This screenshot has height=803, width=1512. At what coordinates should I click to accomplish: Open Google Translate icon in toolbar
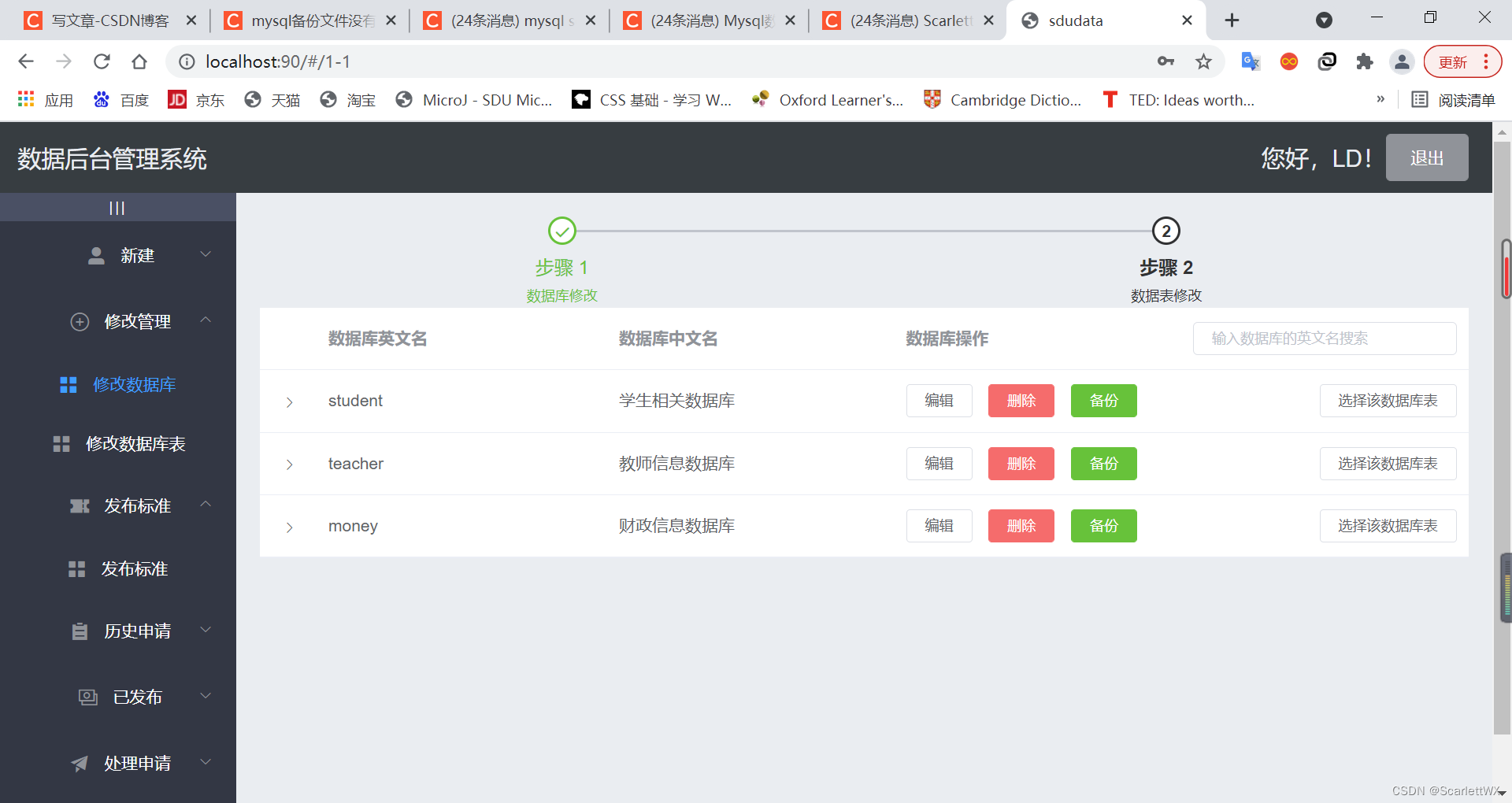pos(1250,61)
